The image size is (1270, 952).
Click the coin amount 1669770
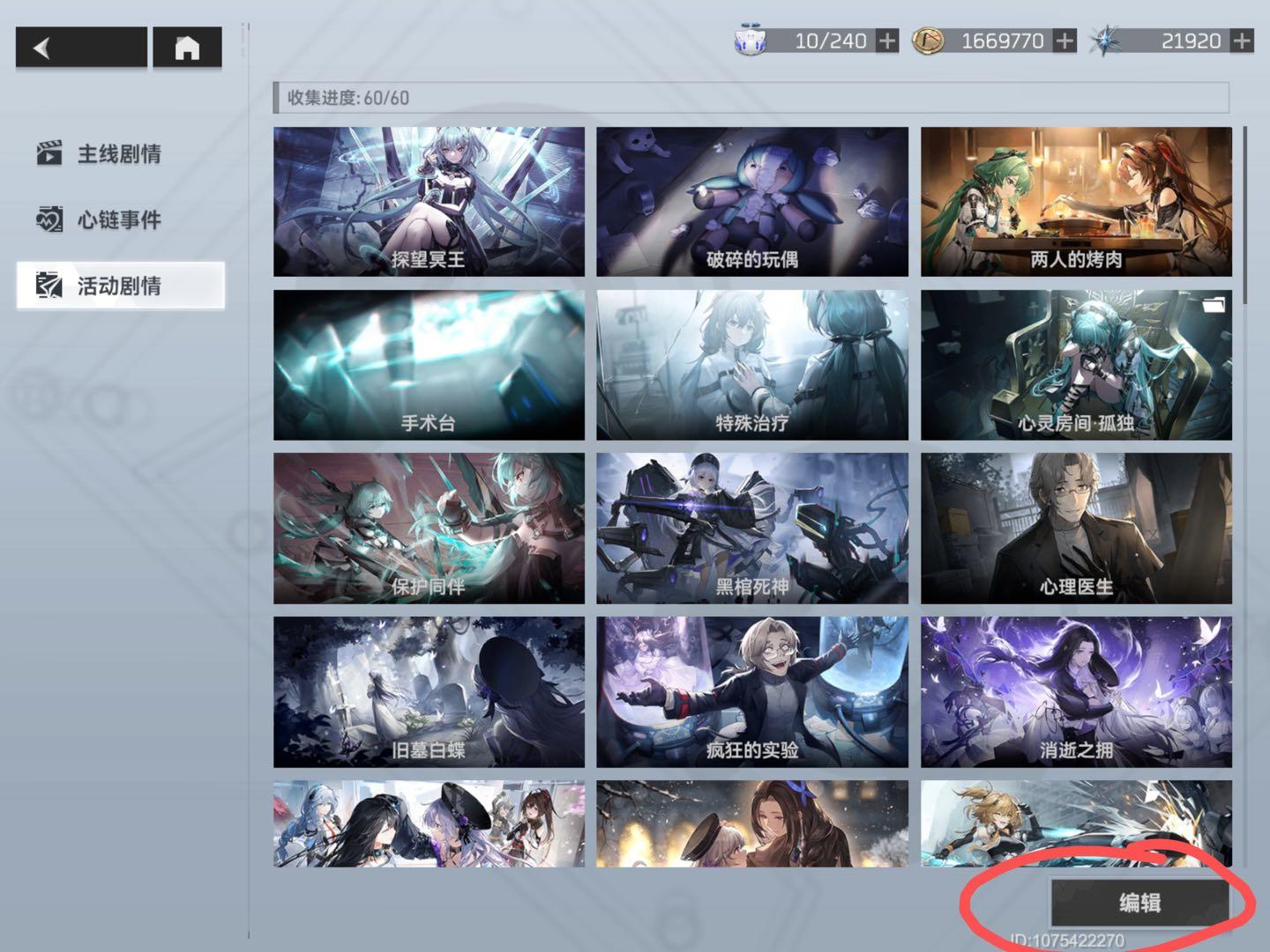point(1003,41)
